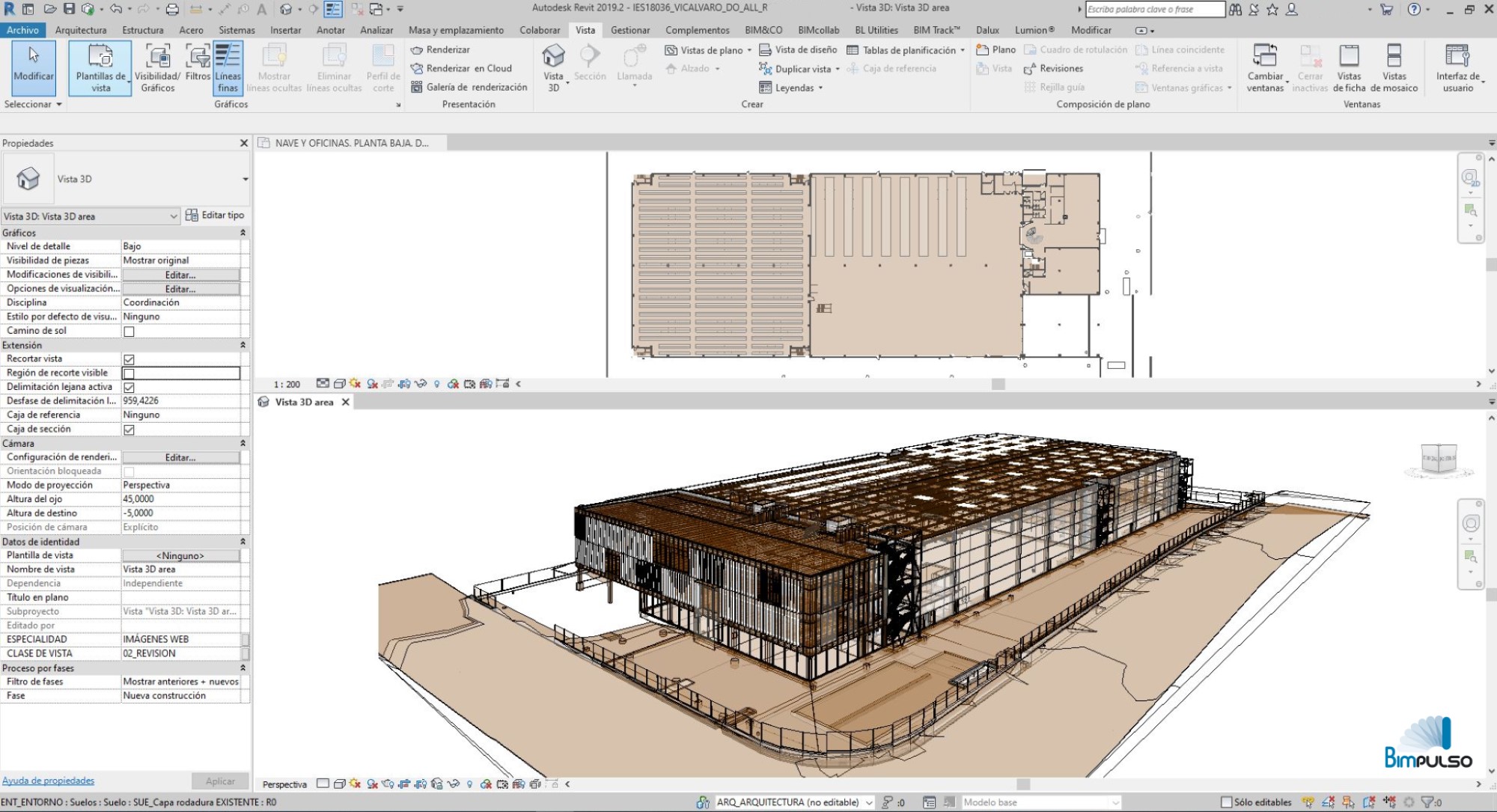Open the Arquitectura ribbon tab
Image resolution: width=1497 pixels, height=812 pixels.
coord(81,30)
